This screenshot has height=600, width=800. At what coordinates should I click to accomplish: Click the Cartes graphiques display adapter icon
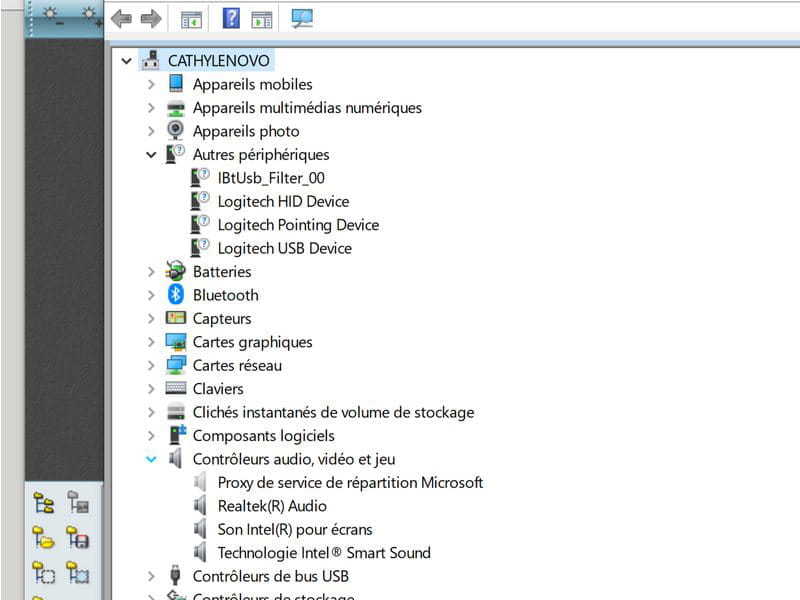[176, 342]
